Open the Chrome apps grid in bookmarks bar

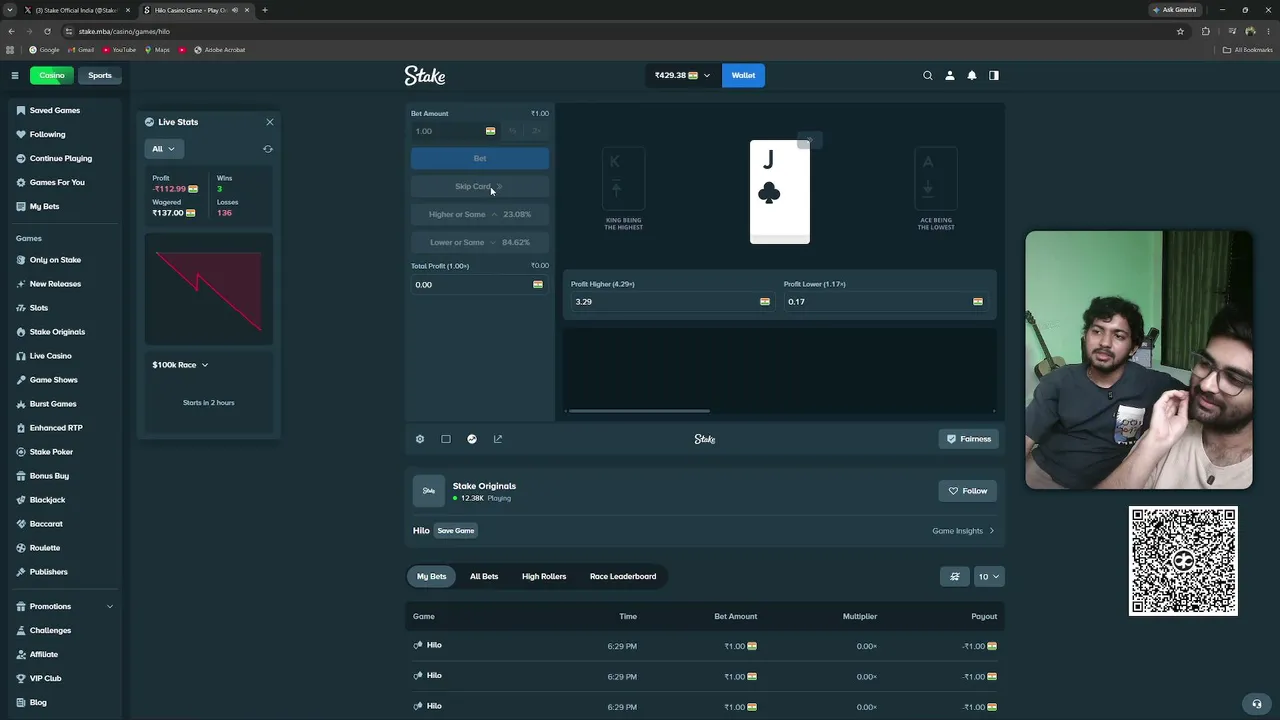[10, 50]
